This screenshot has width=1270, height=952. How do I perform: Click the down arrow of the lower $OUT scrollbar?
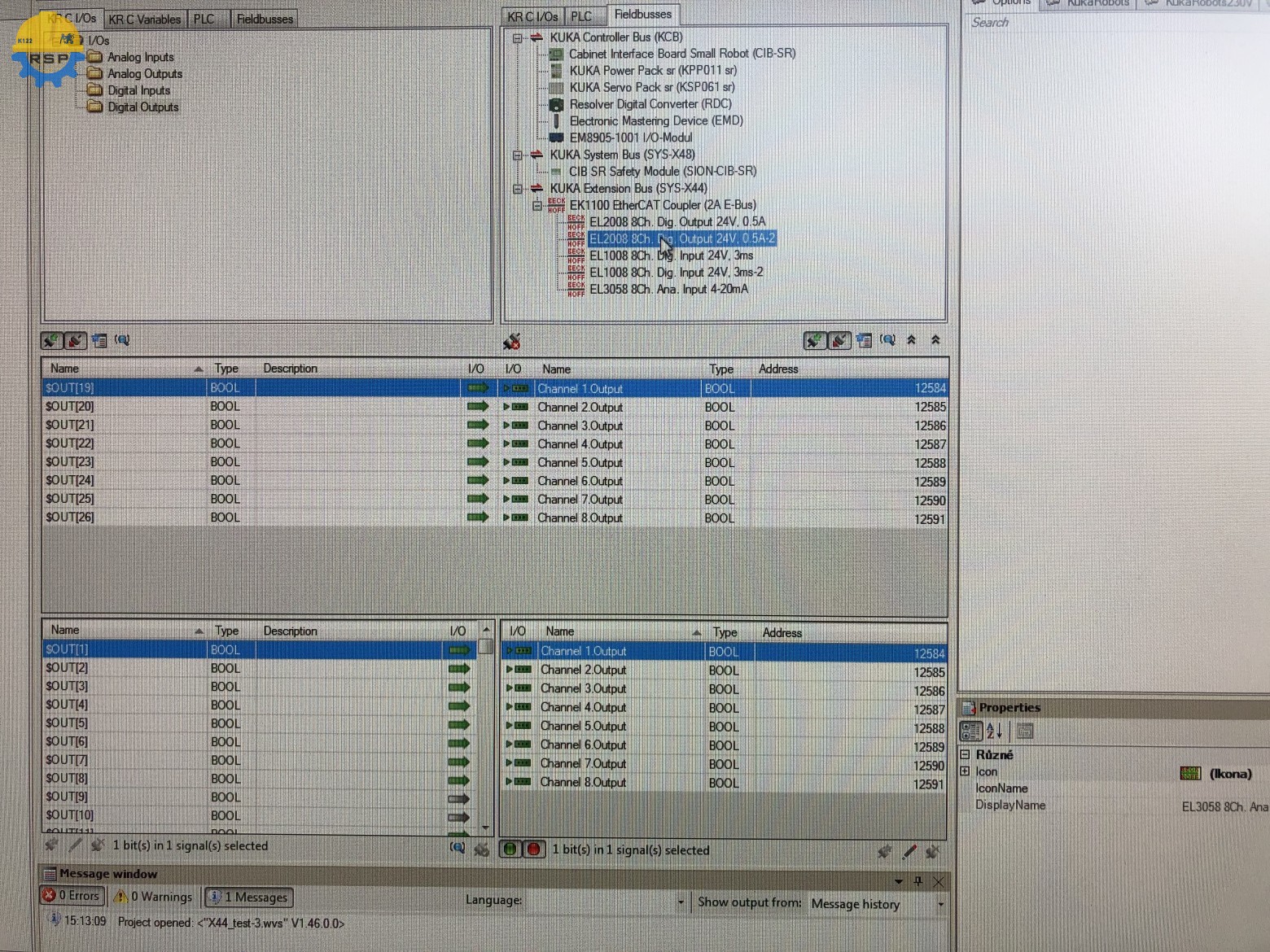[x=486, y=828]
